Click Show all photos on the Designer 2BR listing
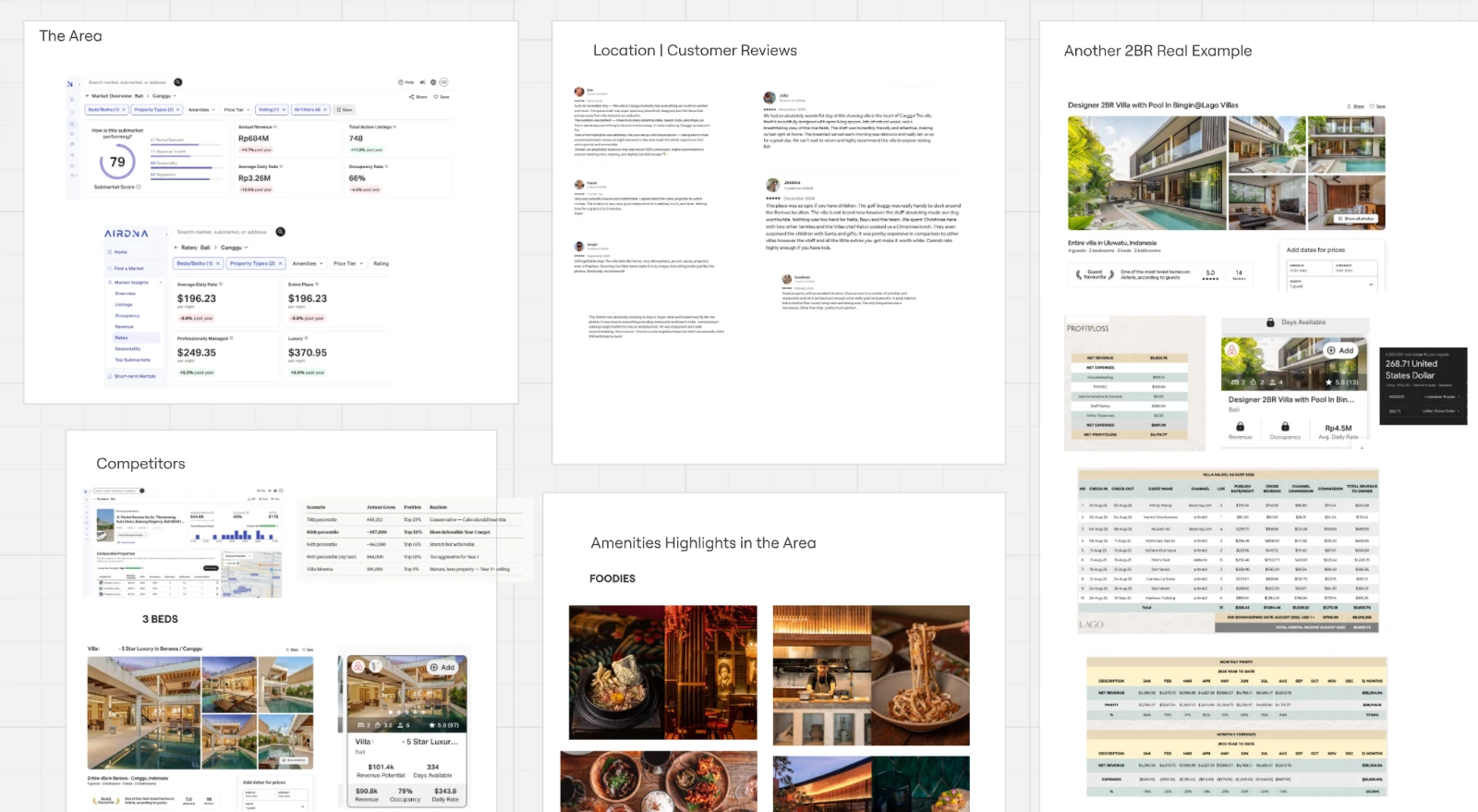This screenshot has height=812, width=1478. [x=1355, y=219]
